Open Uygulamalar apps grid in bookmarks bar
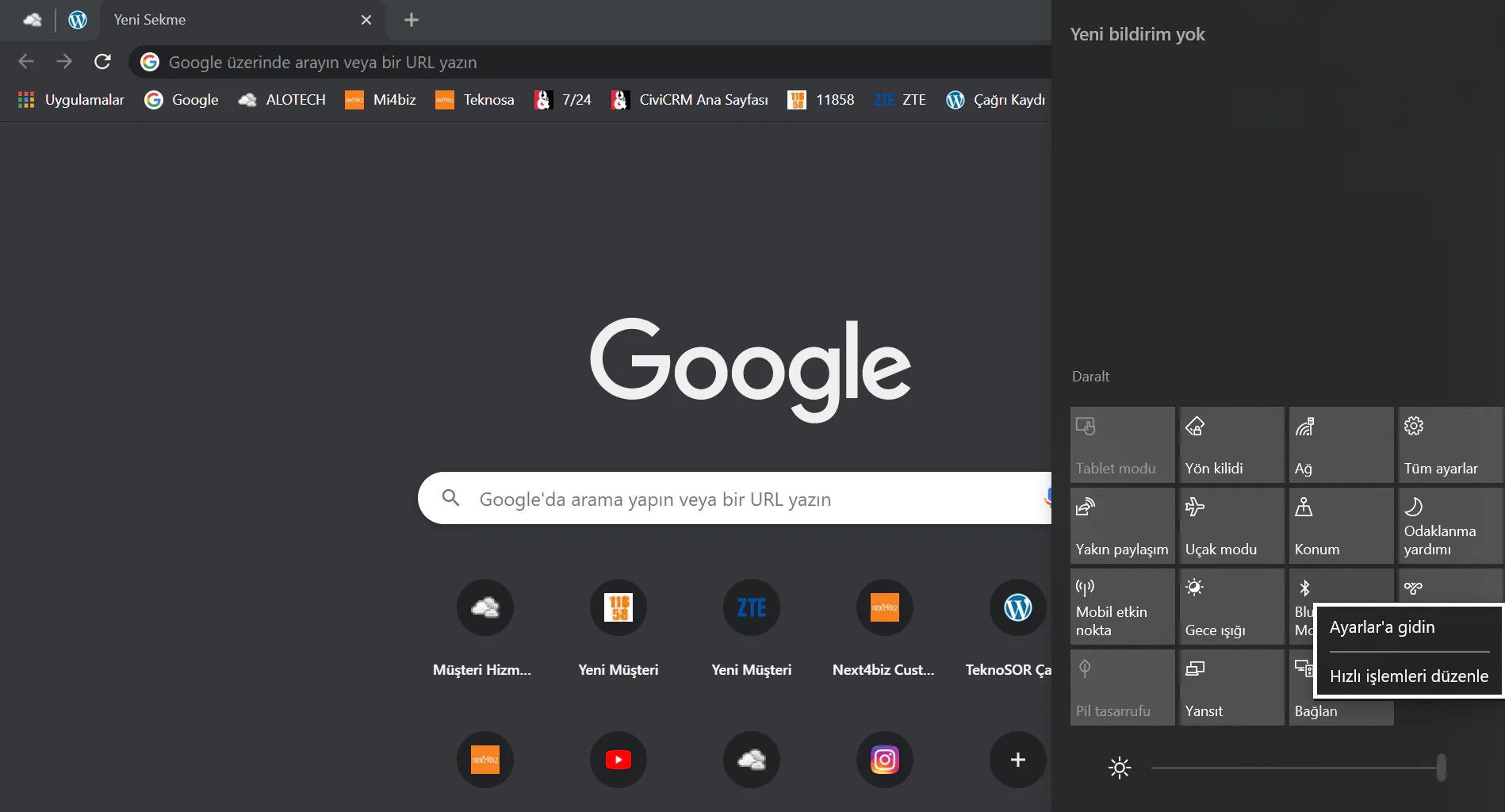This screenshot has height=812, width=1505. pyautogui.click(x=71, y=100)
